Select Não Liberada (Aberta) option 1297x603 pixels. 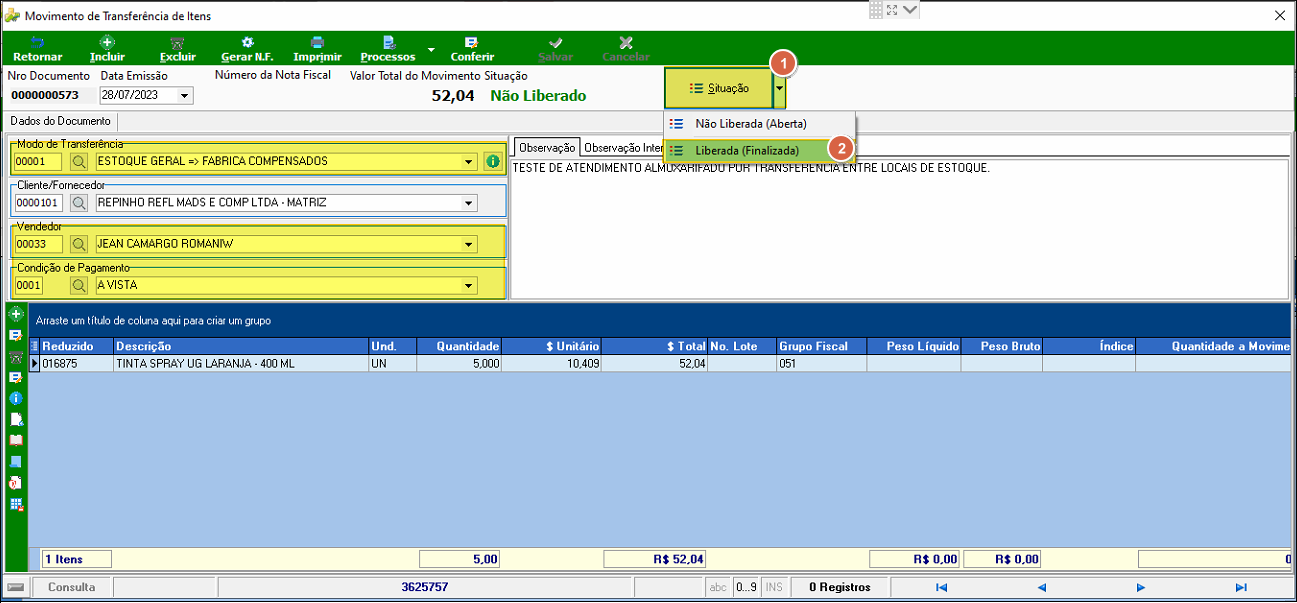point(750,124)
